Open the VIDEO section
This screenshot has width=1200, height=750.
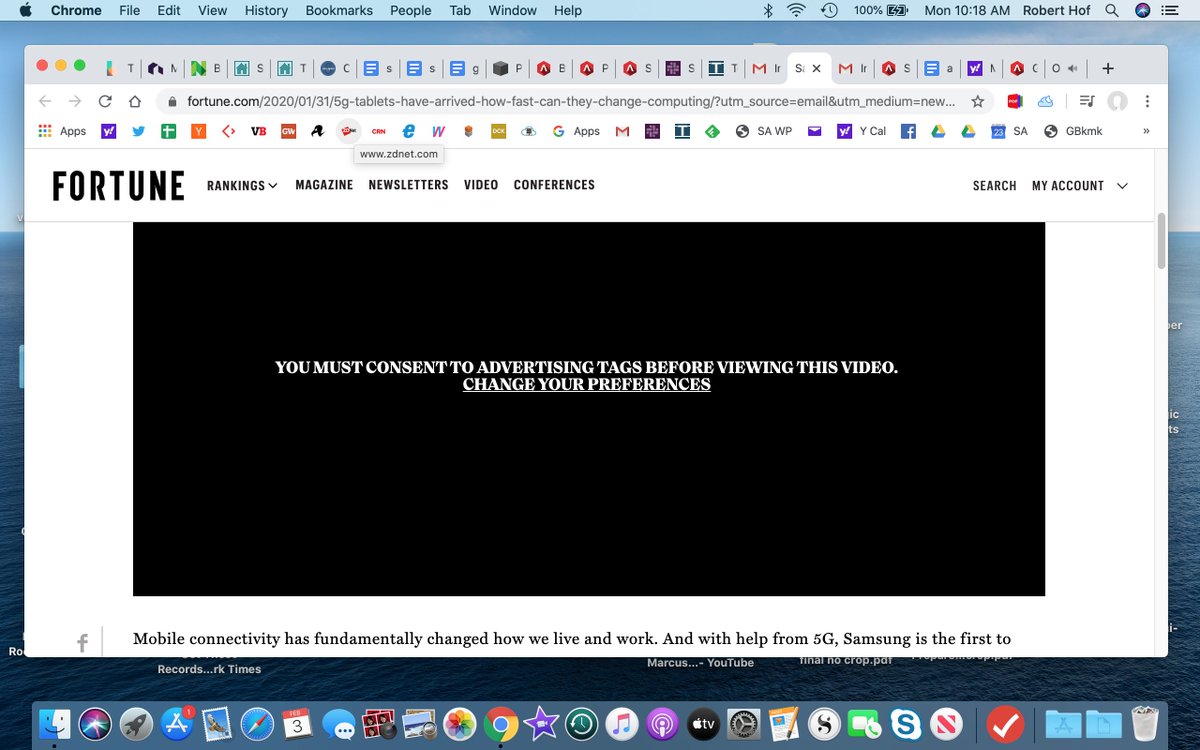481,185
